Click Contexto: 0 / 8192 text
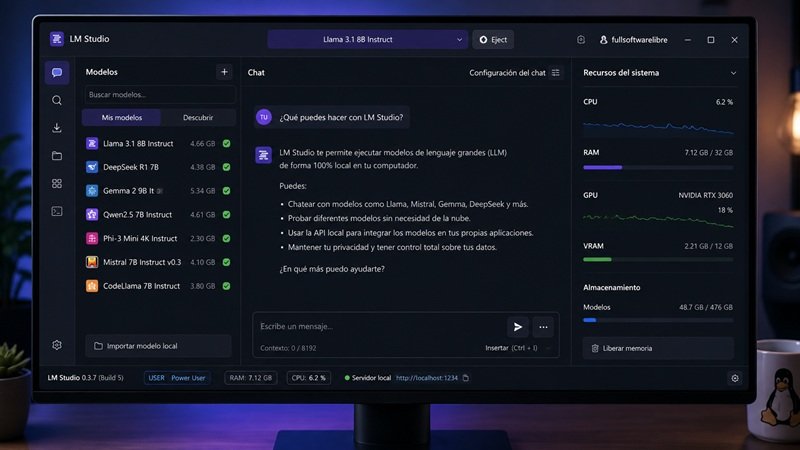The image size is (800, 450). click(x=288, y=348)
